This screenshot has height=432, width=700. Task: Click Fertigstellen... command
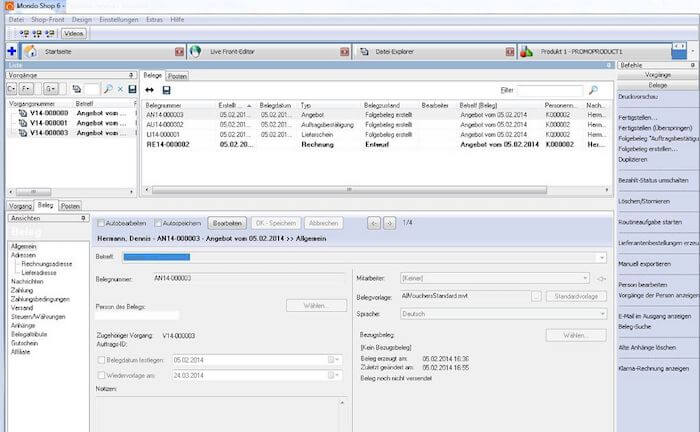(x=638, y=118)
